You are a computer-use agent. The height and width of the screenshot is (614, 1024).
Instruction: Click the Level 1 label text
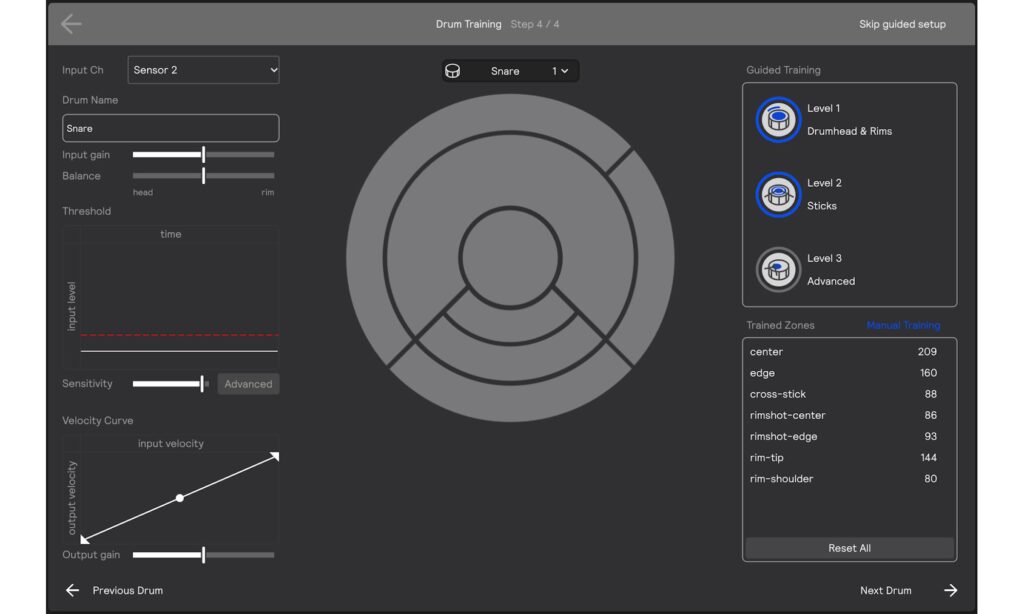coord(824,108)
